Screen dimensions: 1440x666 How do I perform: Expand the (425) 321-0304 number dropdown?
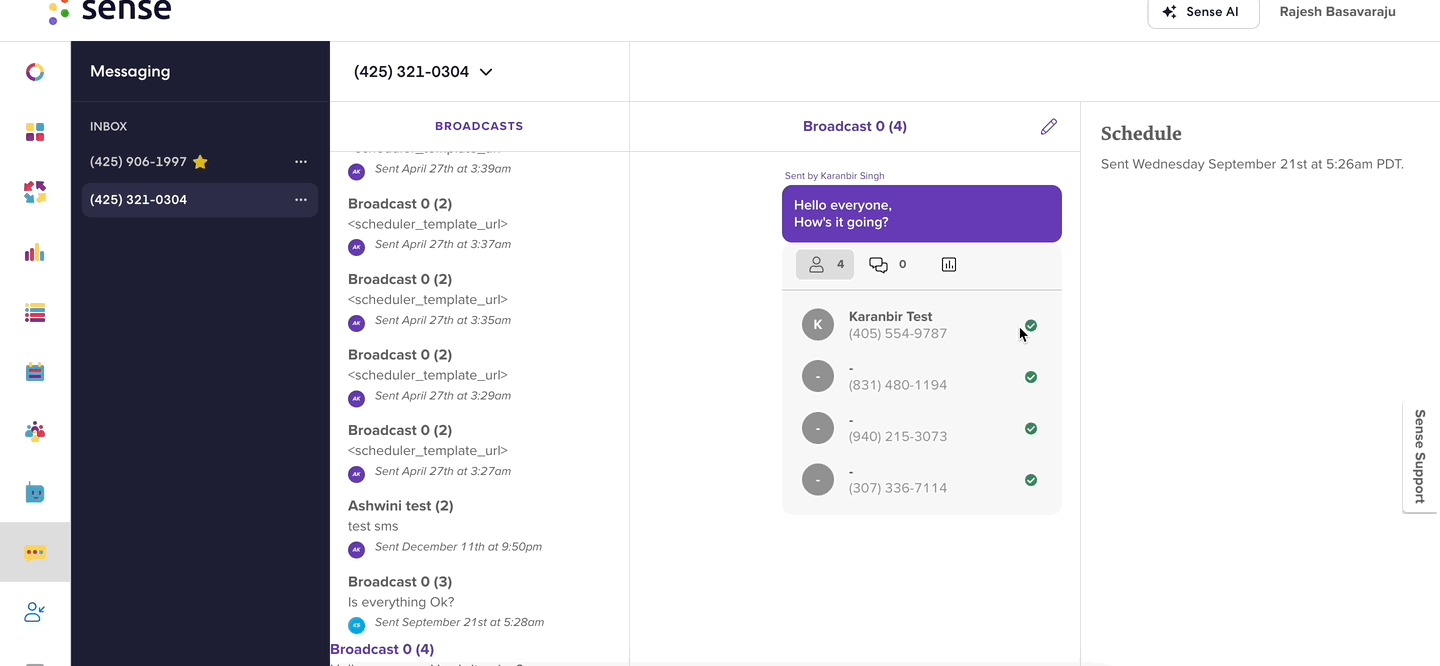[x=424, y=72]
